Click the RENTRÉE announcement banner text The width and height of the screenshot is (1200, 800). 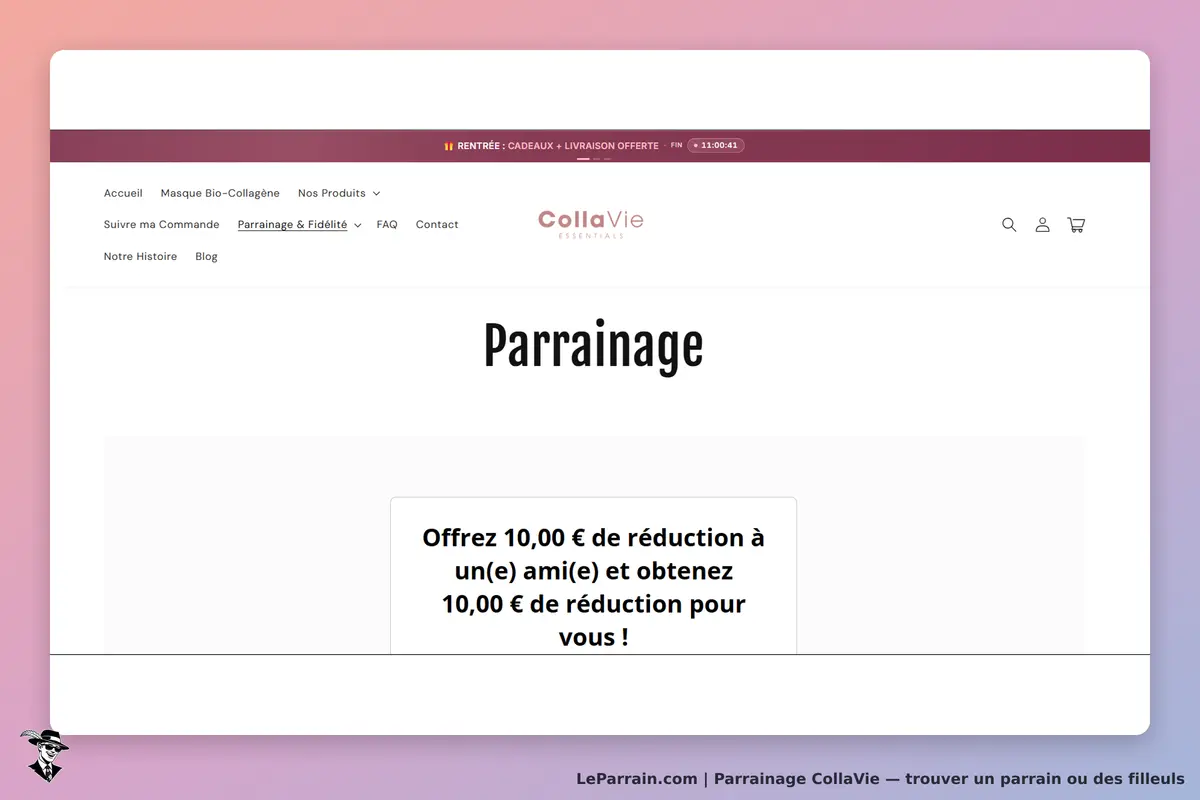click(558, 146)
